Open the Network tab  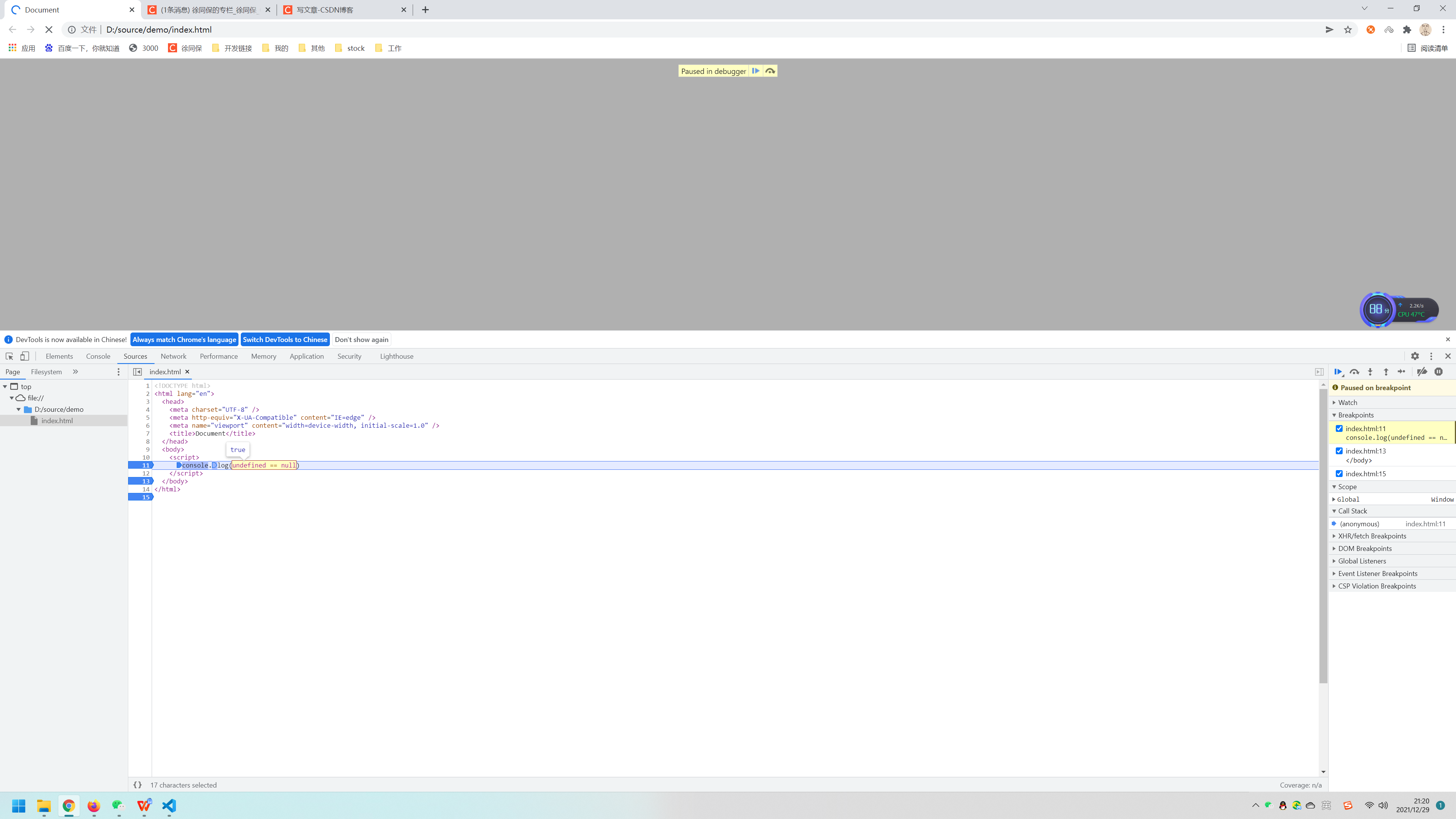(173, 356)
